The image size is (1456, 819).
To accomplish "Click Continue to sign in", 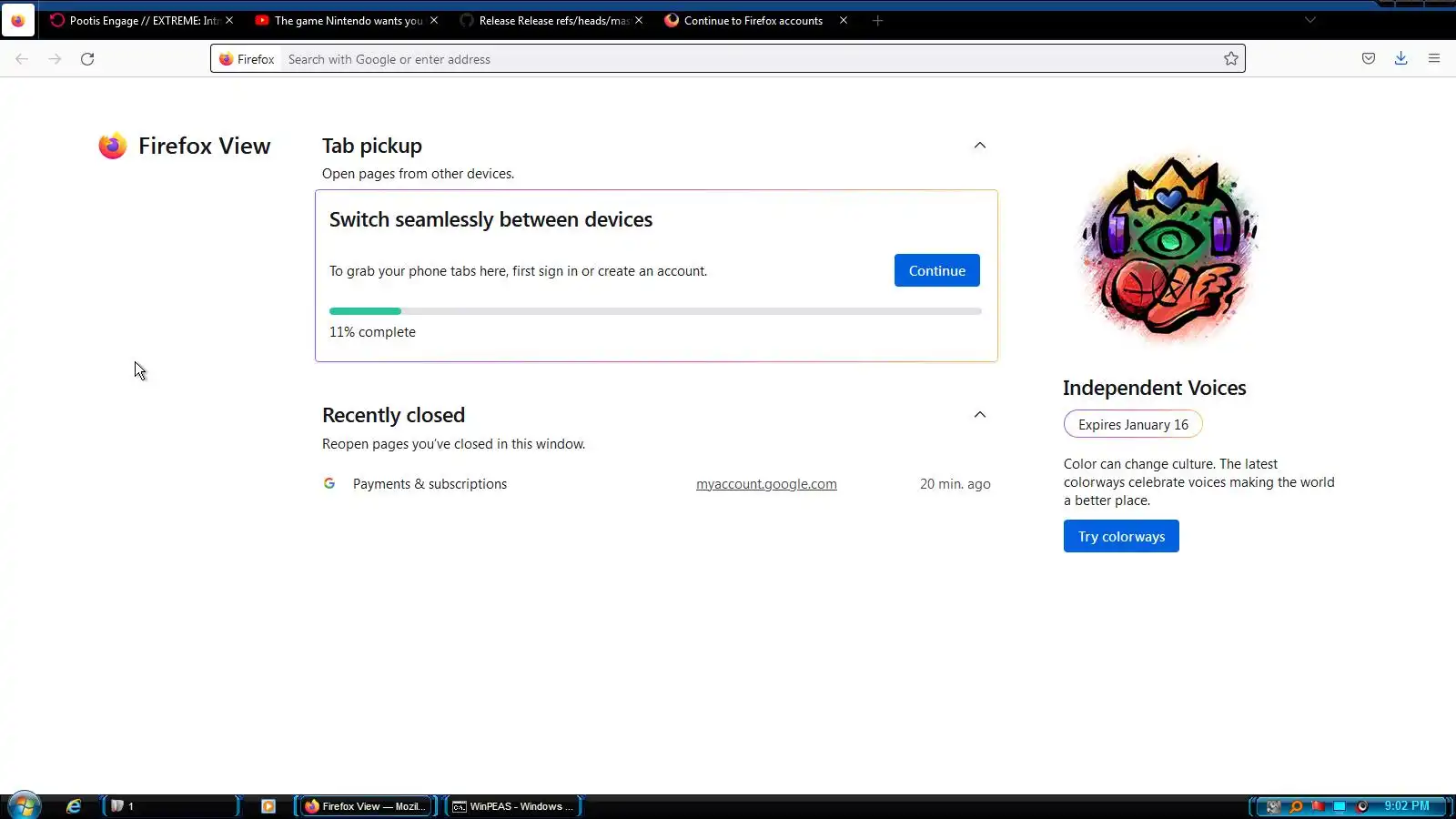I will tap(937, 270).
